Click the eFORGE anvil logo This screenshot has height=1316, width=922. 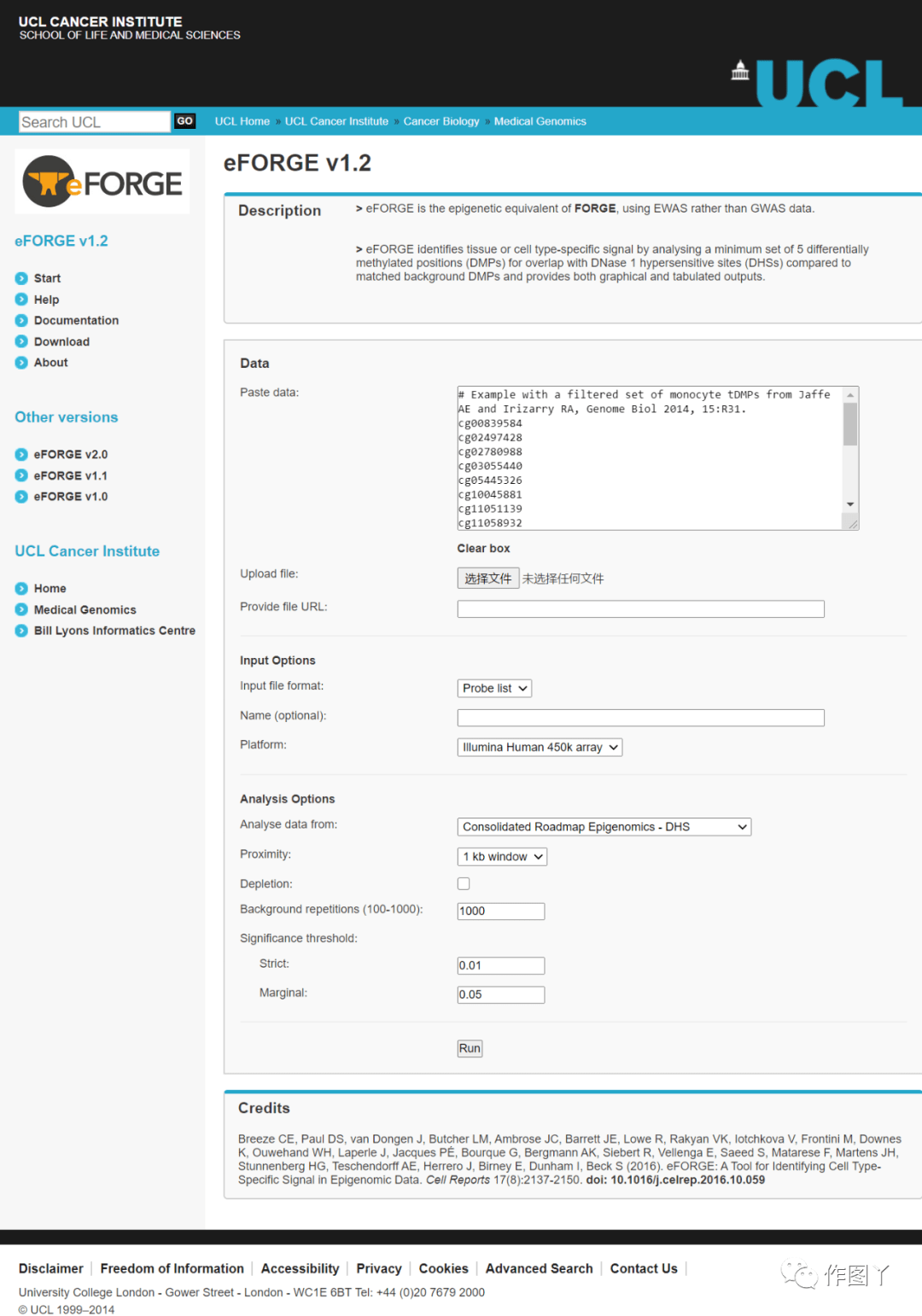click(102, 182)
